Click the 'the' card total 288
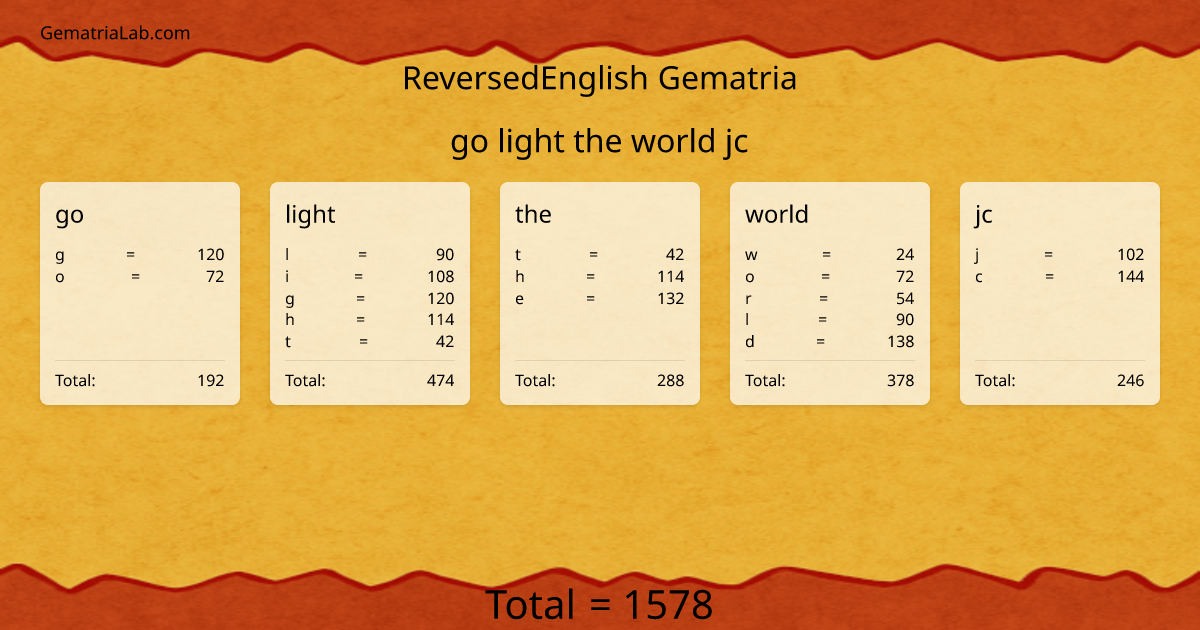Screen dimensions: 1200x630 click(x=671, y=380)
